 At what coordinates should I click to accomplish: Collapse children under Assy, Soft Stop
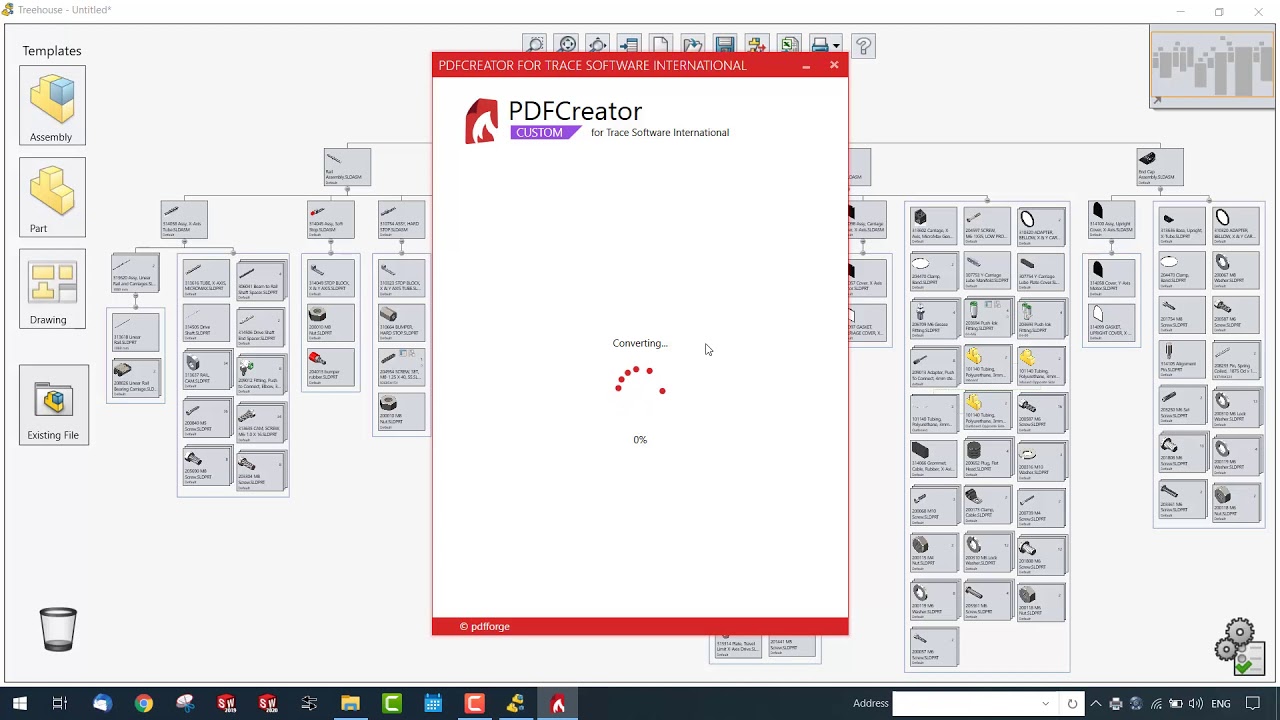[331, 241]
